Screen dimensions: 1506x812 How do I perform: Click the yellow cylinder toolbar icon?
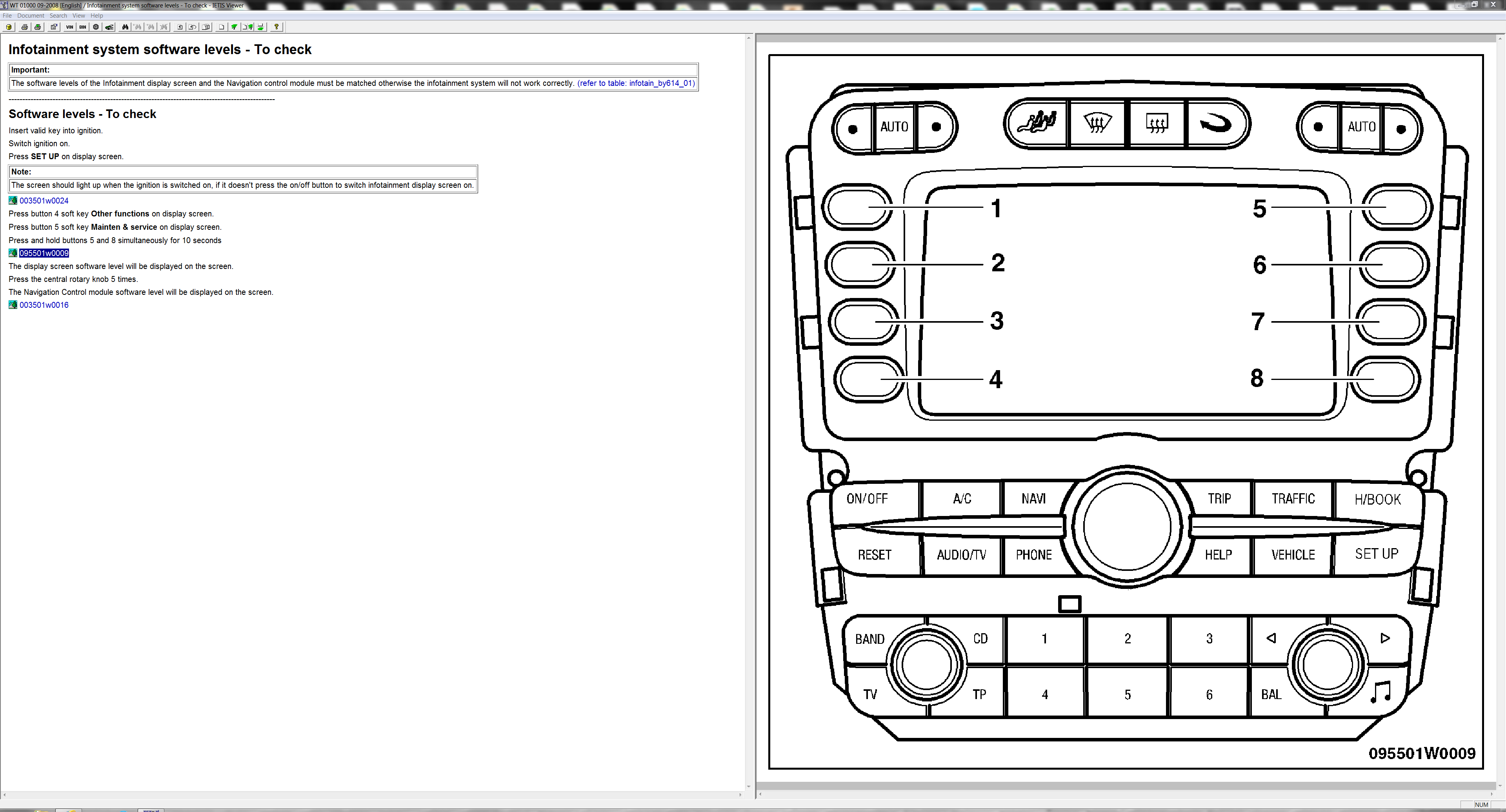tap(9, 27)
